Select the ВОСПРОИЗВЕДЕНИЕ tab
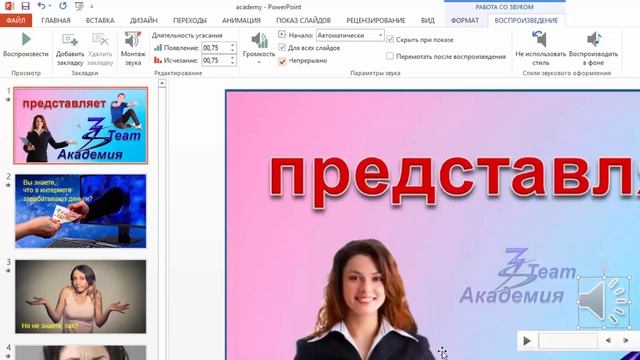 tap(526, 20)
